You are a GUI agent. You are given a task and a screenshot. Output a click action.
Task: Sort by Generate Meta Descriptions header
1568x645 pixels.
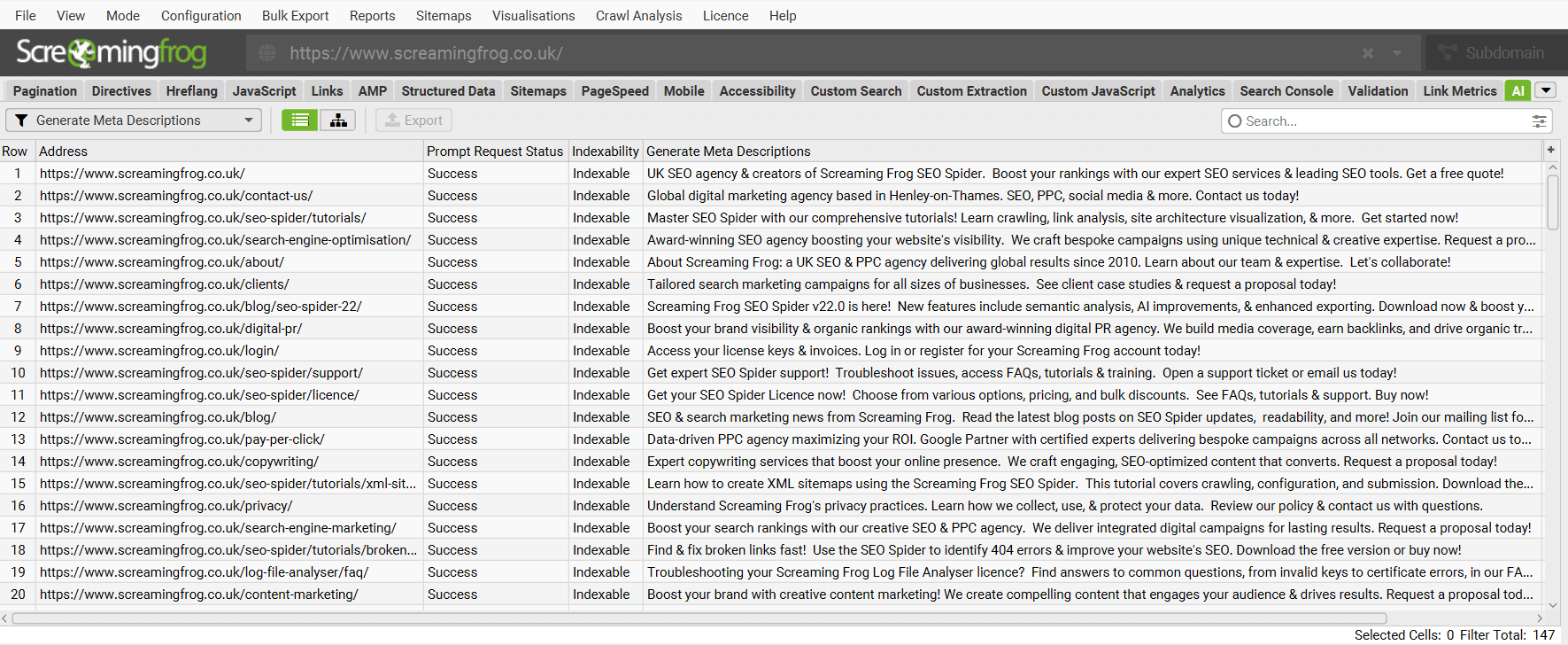(x=1093, y=152)
